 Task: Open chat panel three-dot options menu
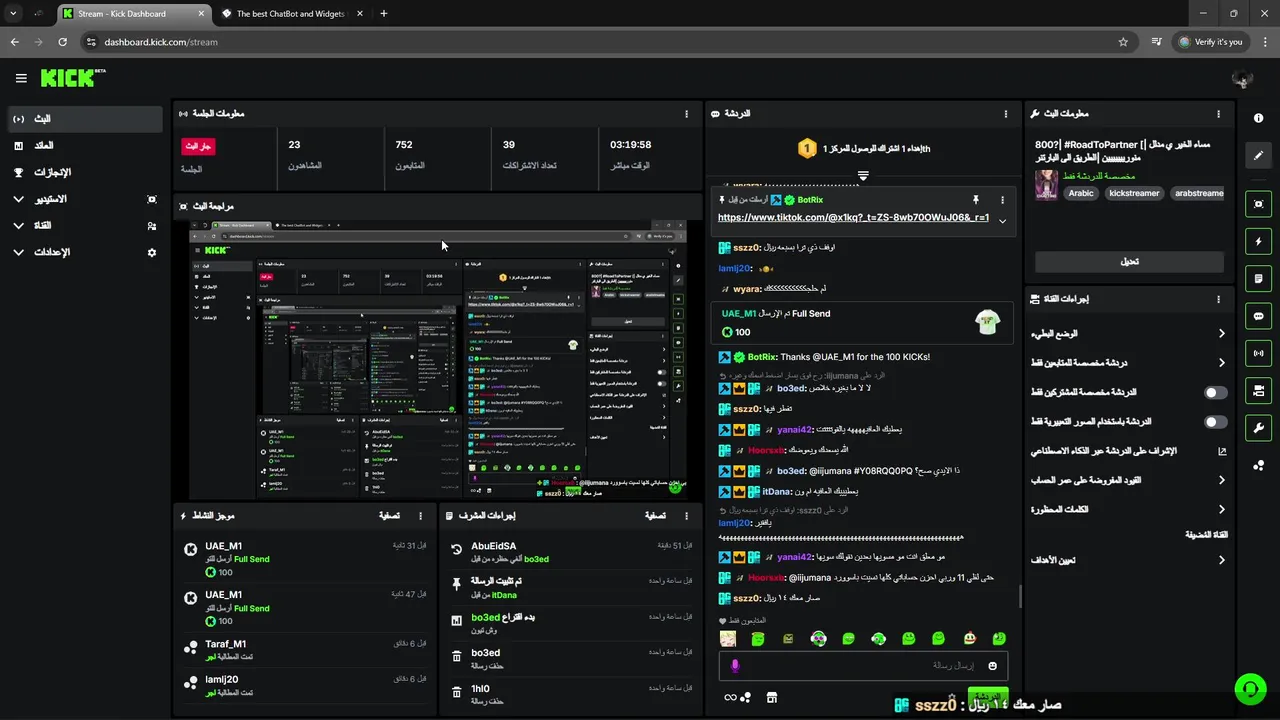(1006, 114)
